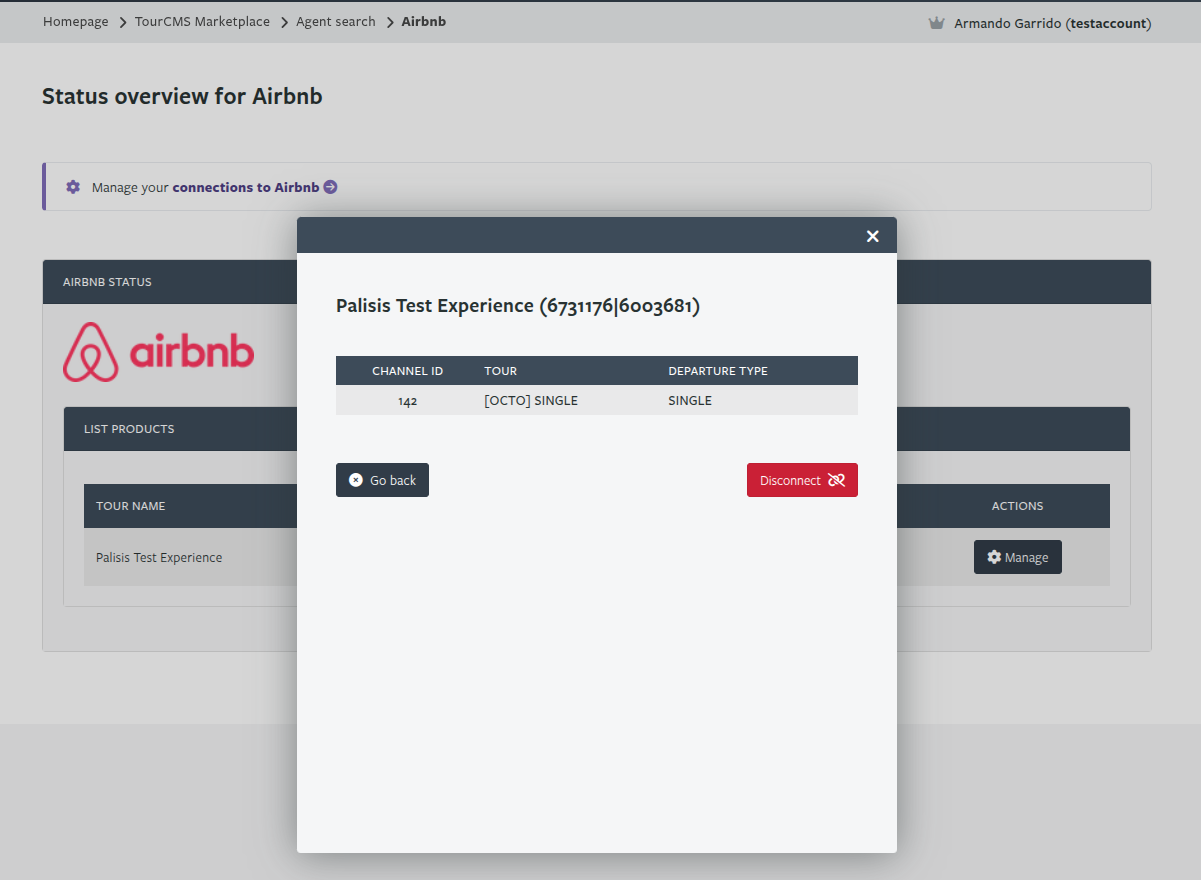Viewport: 1201px width, 880px height.
Task: Click the Status overview for Airbnb heading
Action: (x=182, y=97)
